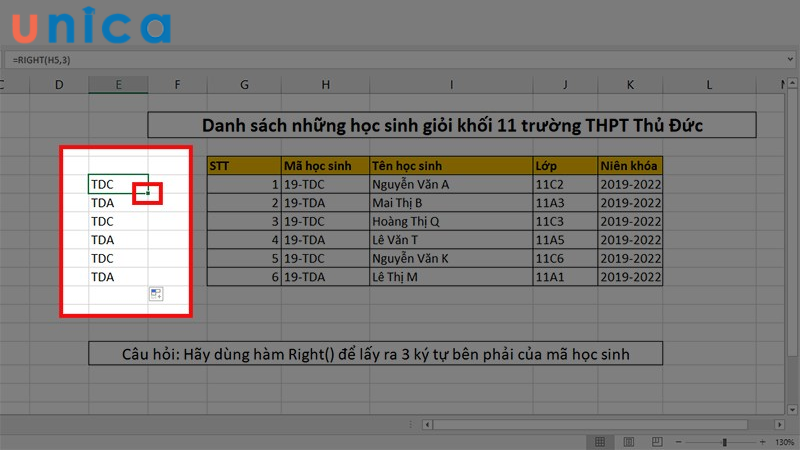Click the Auto Fill Options icon
This screenshot has width=800, height=450.
(155, 293)
